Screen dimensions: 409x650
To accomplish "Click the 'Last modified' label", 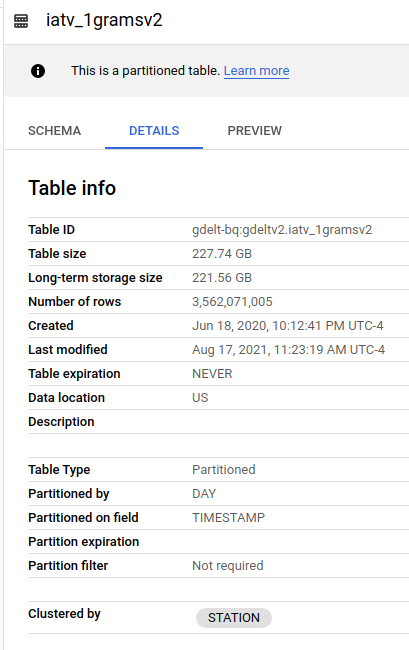I will [x=68, y=350].
